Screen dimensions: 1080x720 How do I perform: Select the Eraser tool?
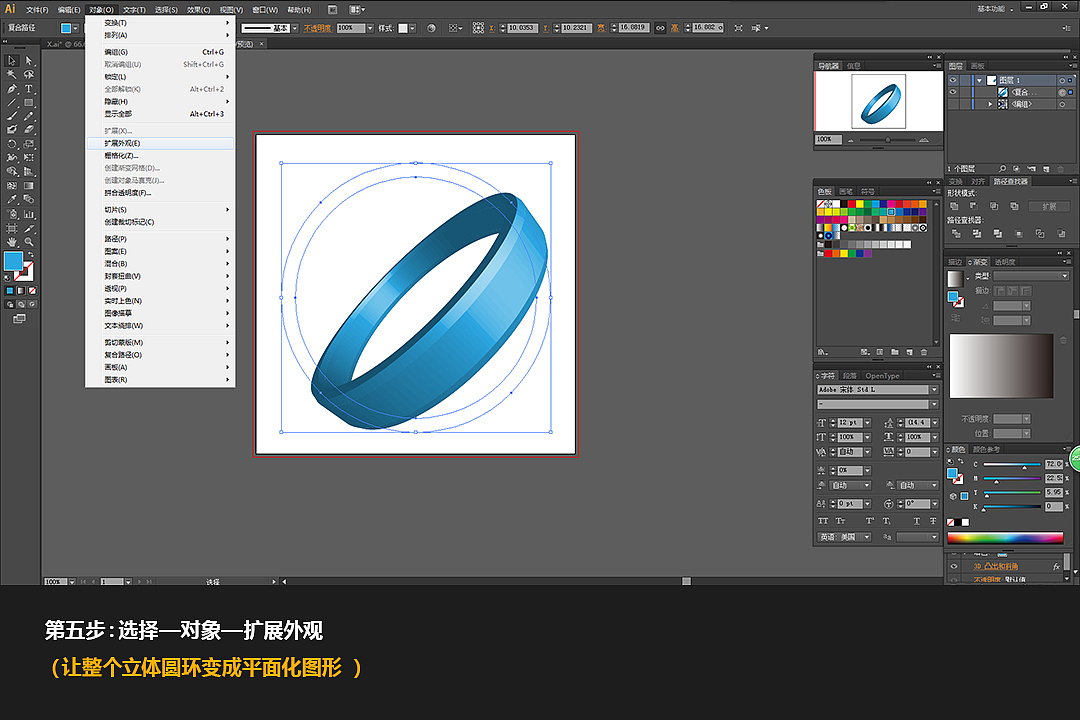(x=29, y=130)
